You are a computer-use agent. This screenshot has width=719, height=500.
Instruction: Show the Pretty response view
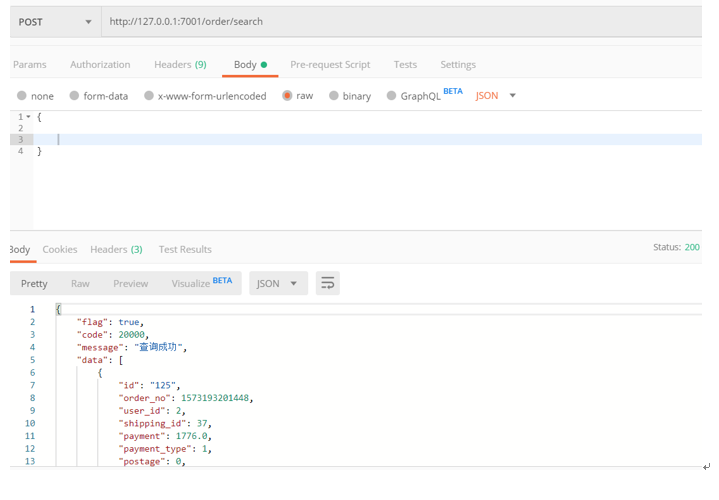pos(34,283)
